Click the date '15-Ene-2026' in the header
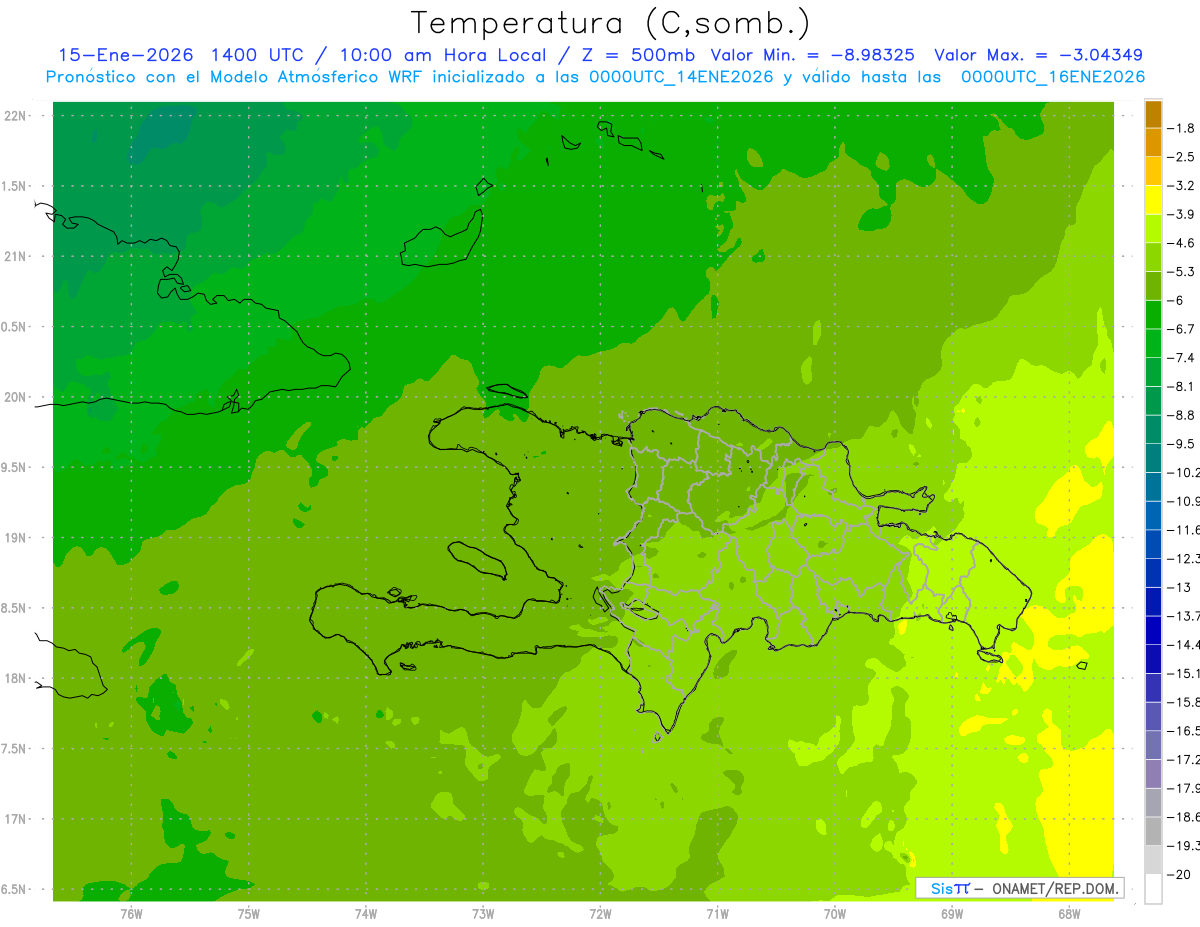 tap(126, 55)
